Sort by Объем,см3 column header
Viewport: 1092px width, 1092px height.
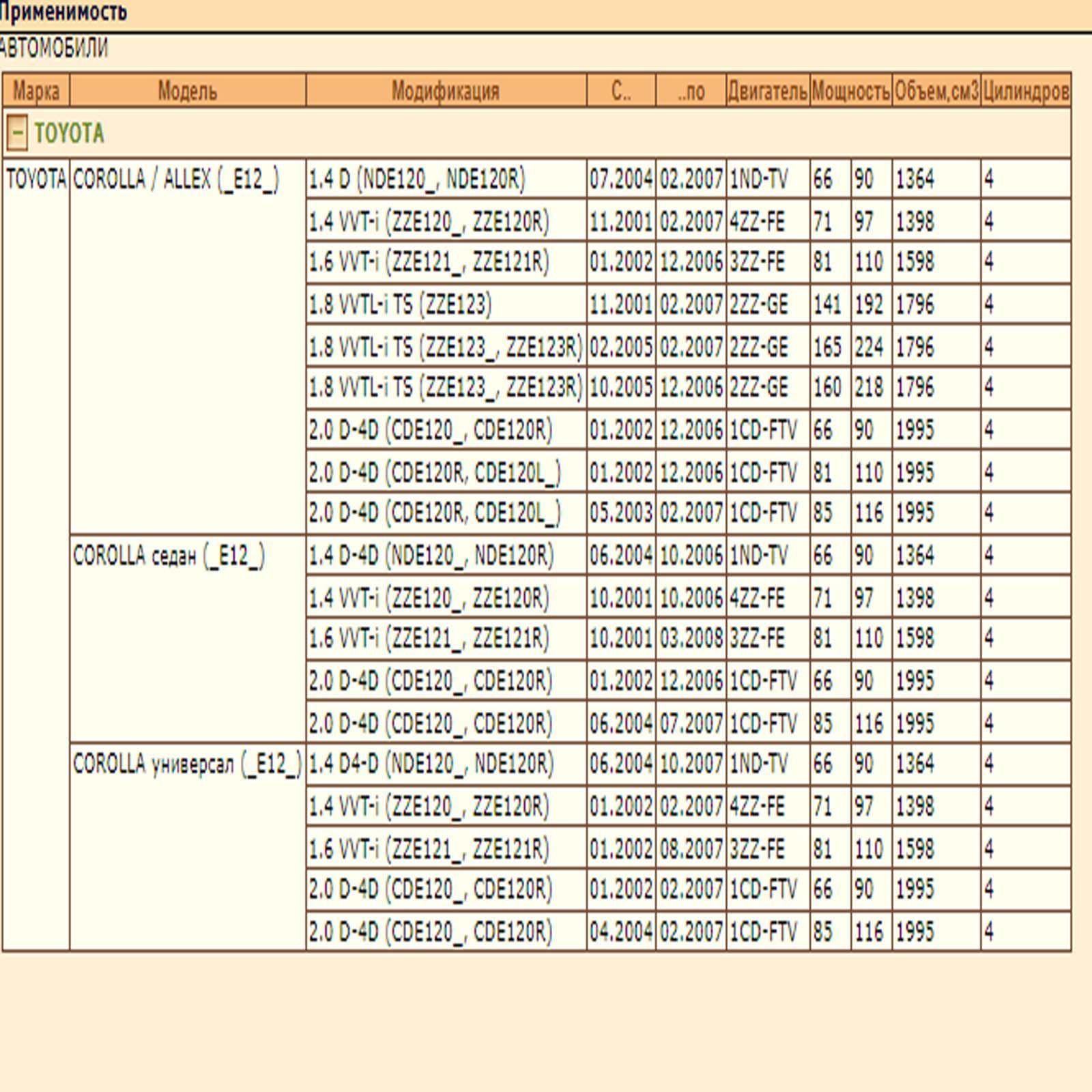pyautogui.click(x=936, y=91)
